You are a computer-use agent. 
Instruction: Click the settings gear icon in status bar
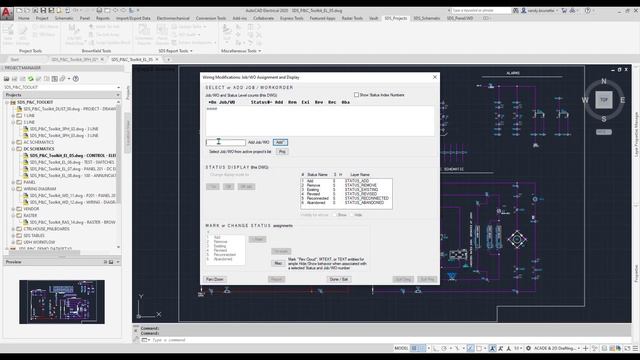[529, 348]
